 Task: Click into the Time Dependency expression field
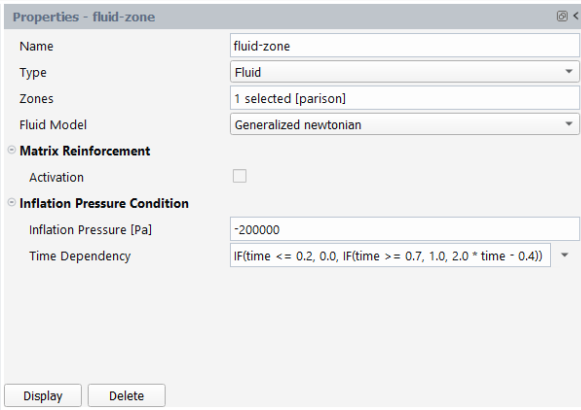(390, 255)
